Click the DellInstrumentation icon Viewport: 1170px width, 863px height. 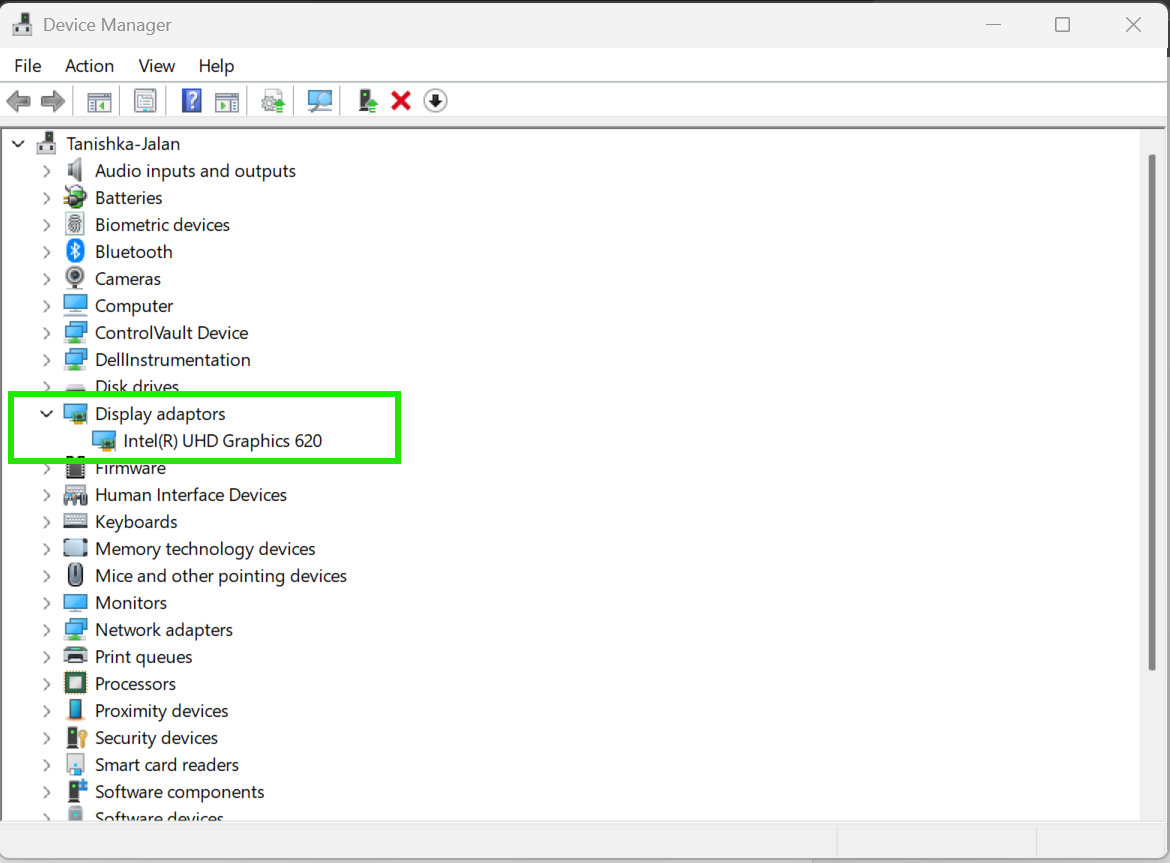pyautogui.click(x=75, y=359)
